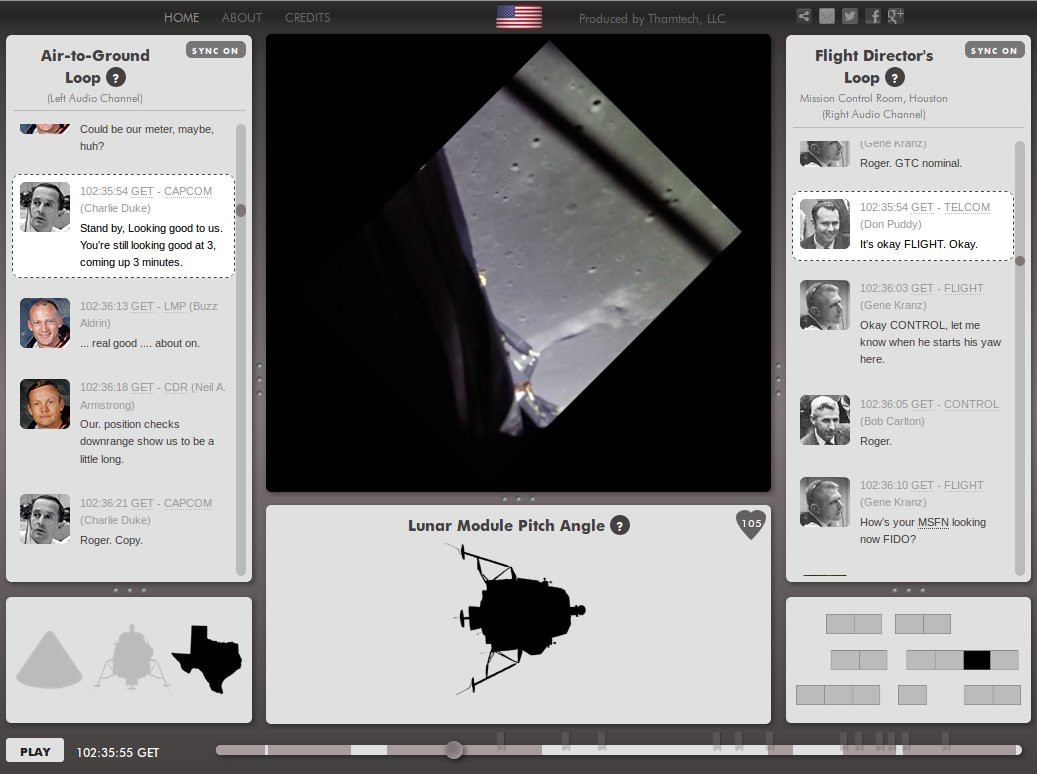Open the Twitter share icon
The image size is (1037, 774).
tap(850, 16)
